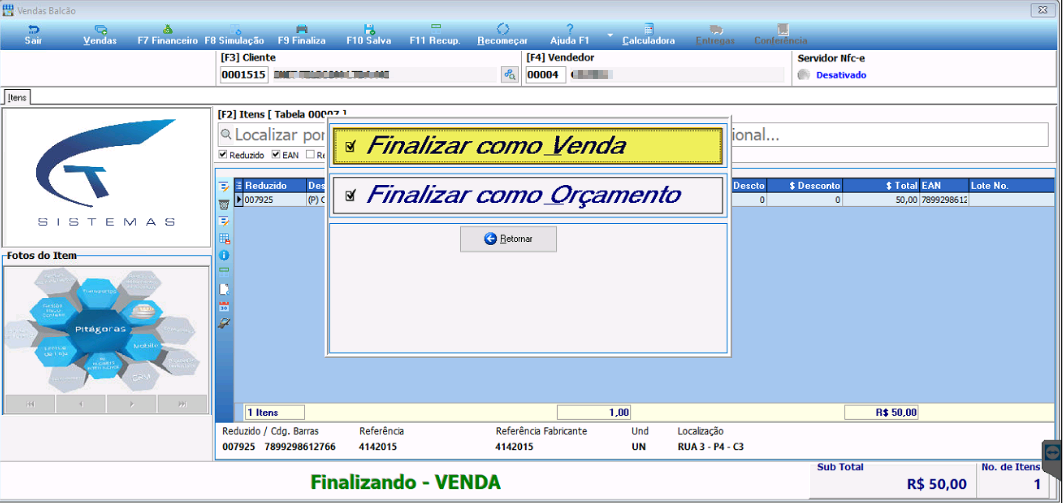Image resolution: width=1063 pixels, height=503 pixels.
Task: Click the barcode text 7899298612766
Action: click(300, 447)
